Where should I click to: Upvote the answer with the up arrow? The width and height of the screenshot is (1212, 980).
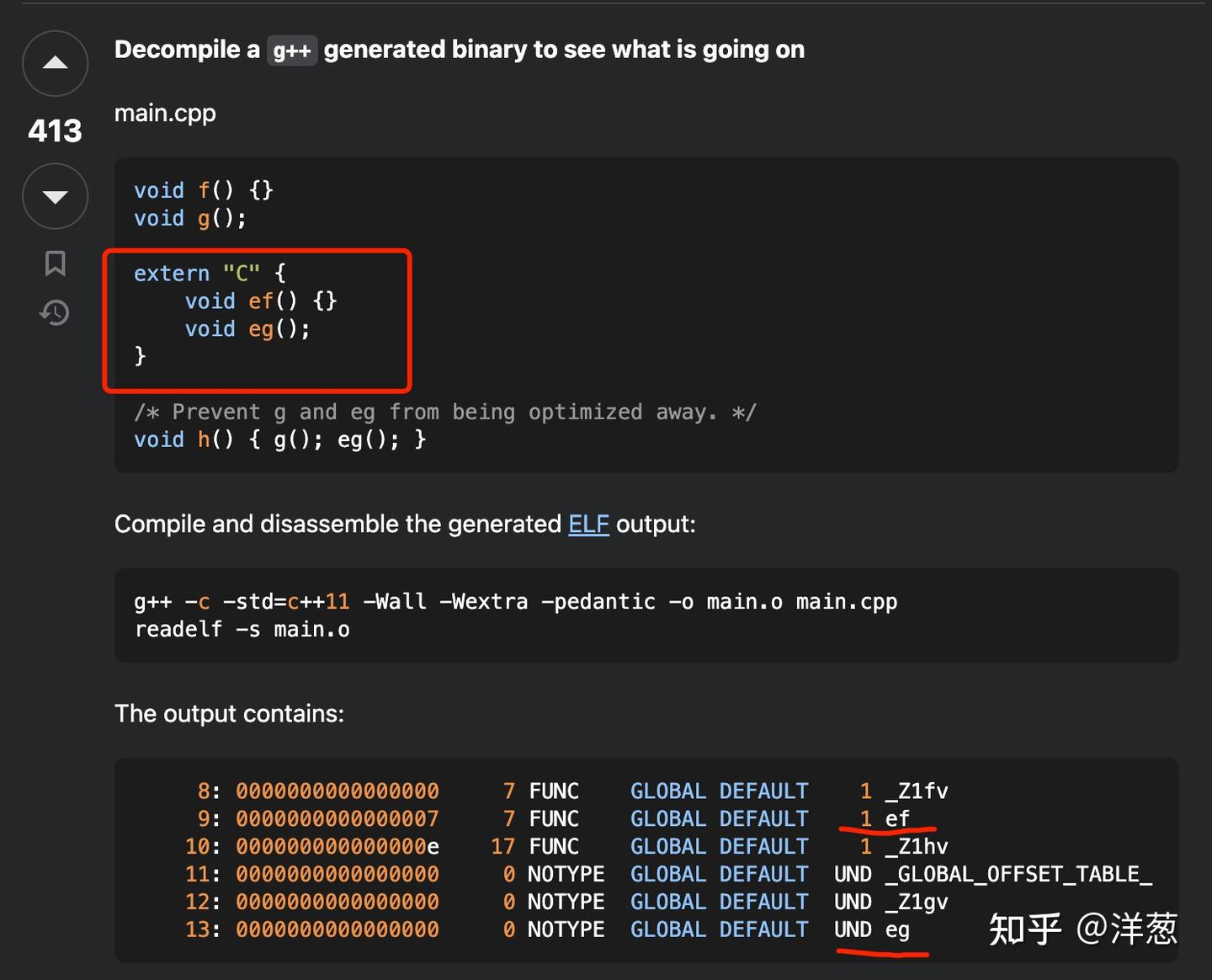click(55, 63)
